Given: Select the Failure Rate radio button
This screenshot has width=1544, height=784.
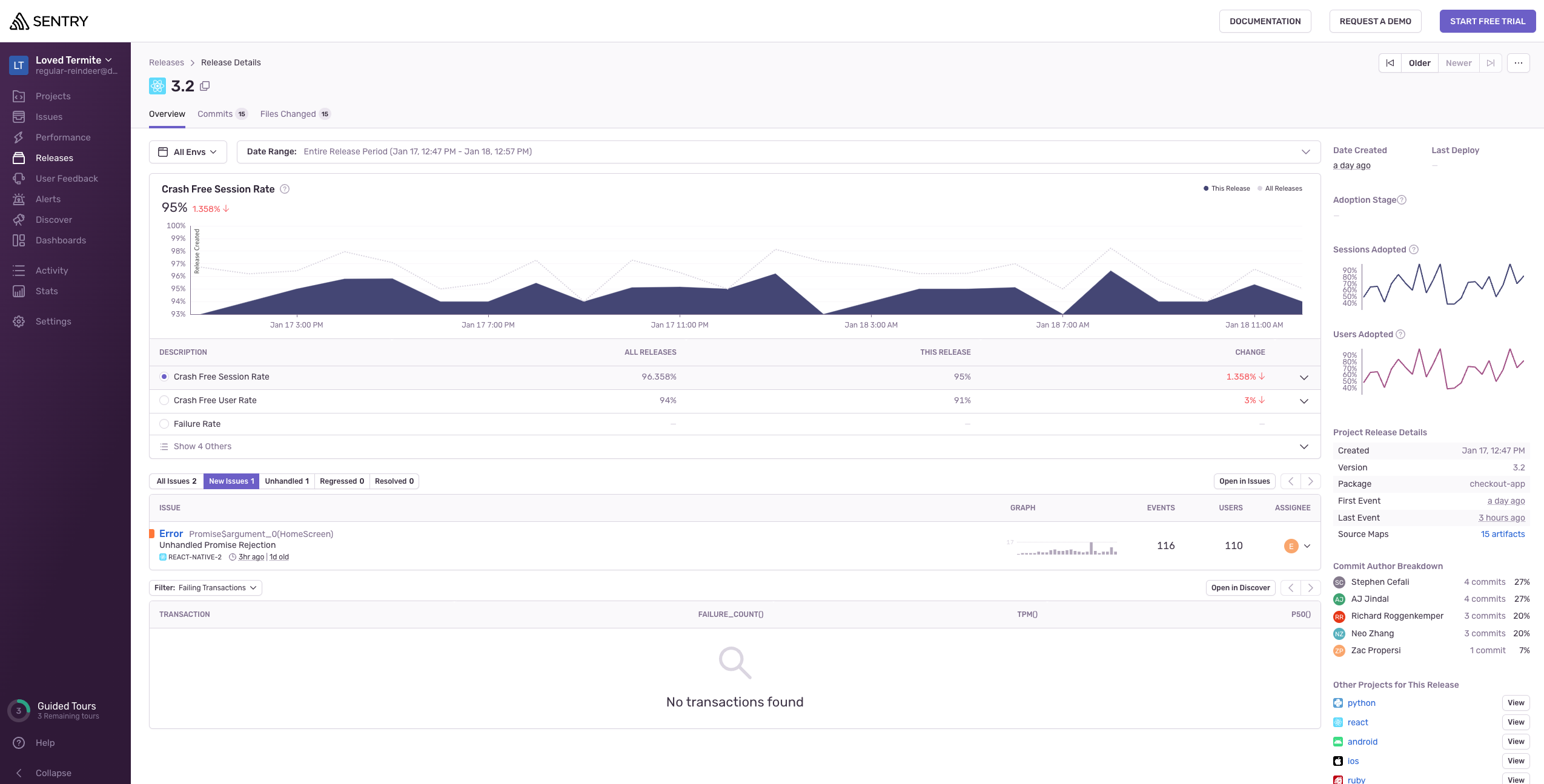Looking at the screenshot, I should 164,424.
